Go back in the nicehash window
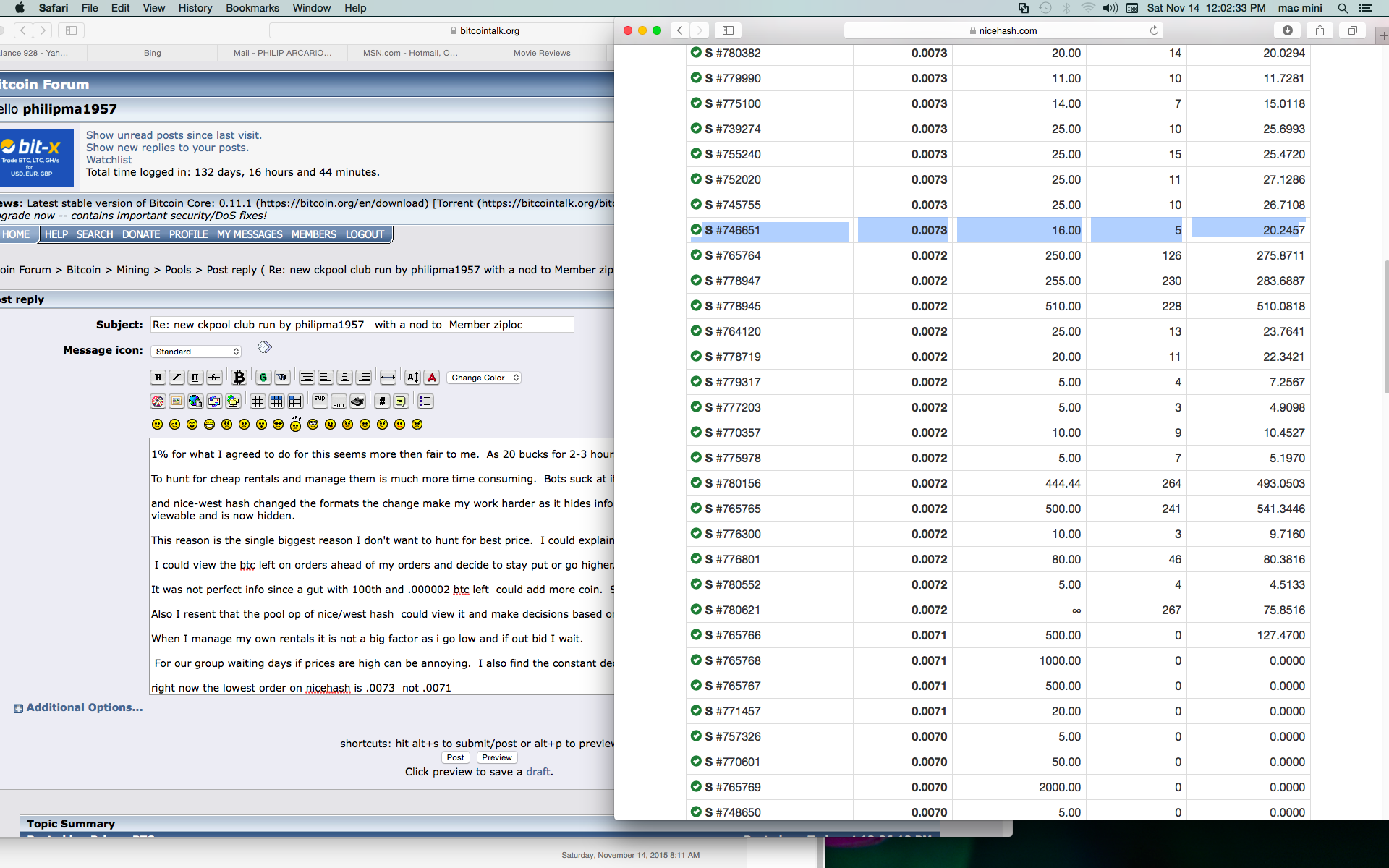This screenshot has width=1389, height=868. pos(679,30)
